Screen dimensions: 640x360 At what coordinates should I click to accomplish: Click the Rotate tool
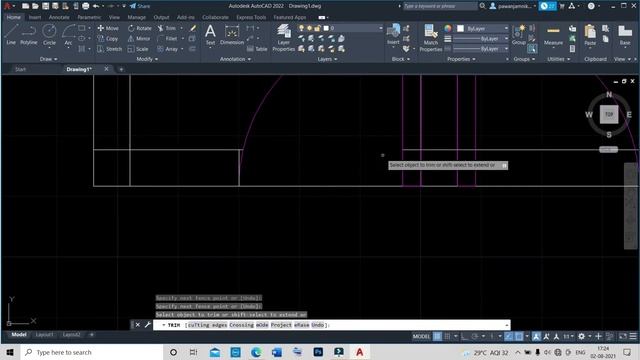tap(140, 28)
